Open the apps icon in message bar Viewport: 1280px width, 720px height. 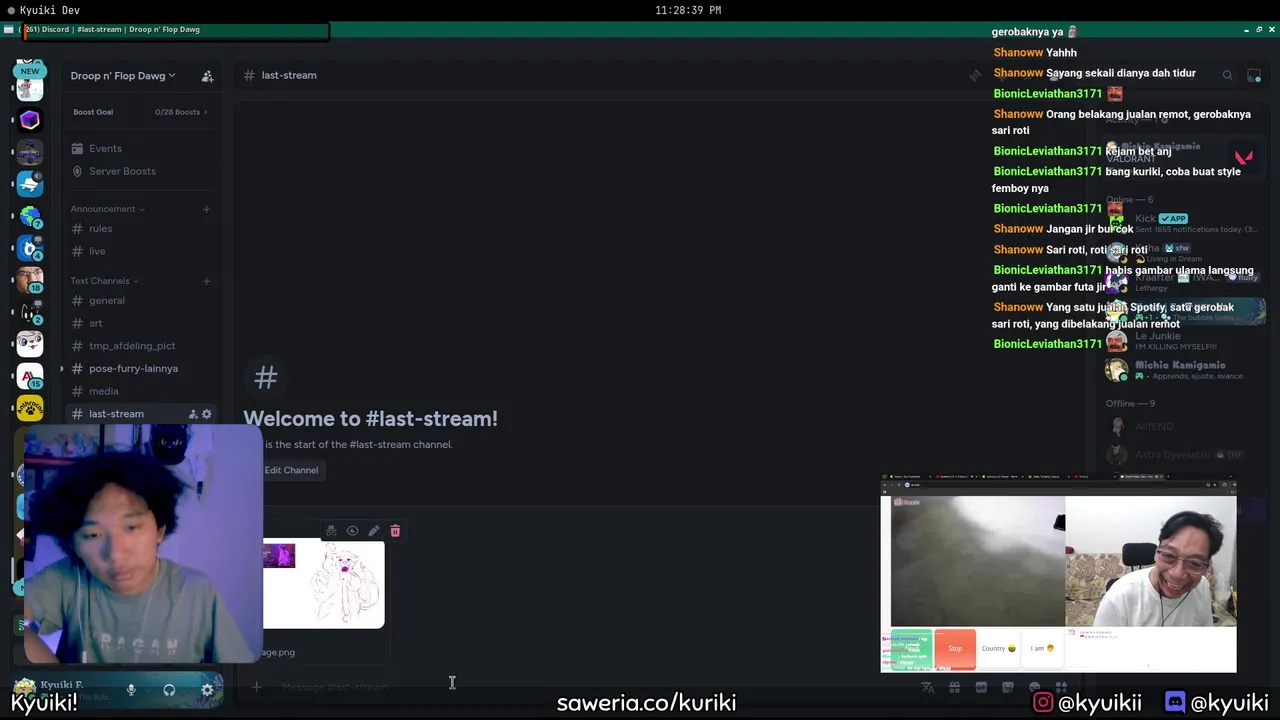point(1061,687)
